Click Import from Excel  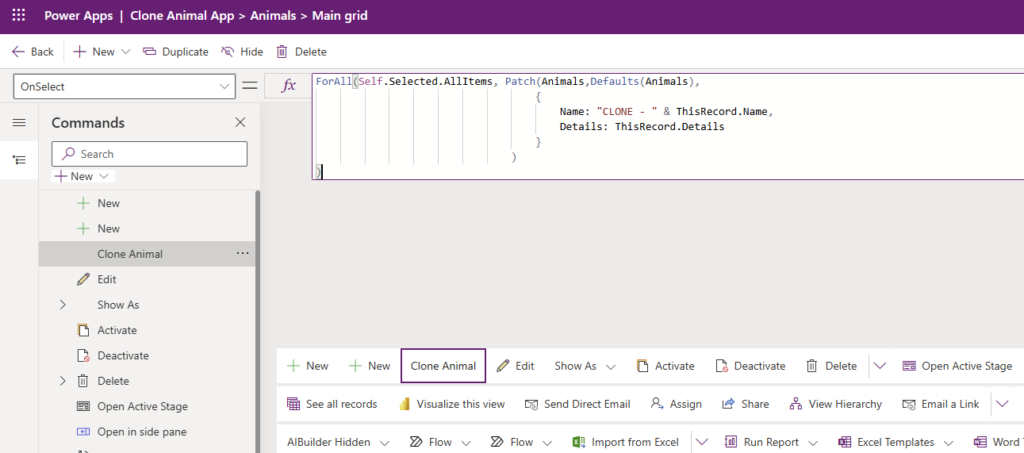pyautogui.click(x=626, y=442)
